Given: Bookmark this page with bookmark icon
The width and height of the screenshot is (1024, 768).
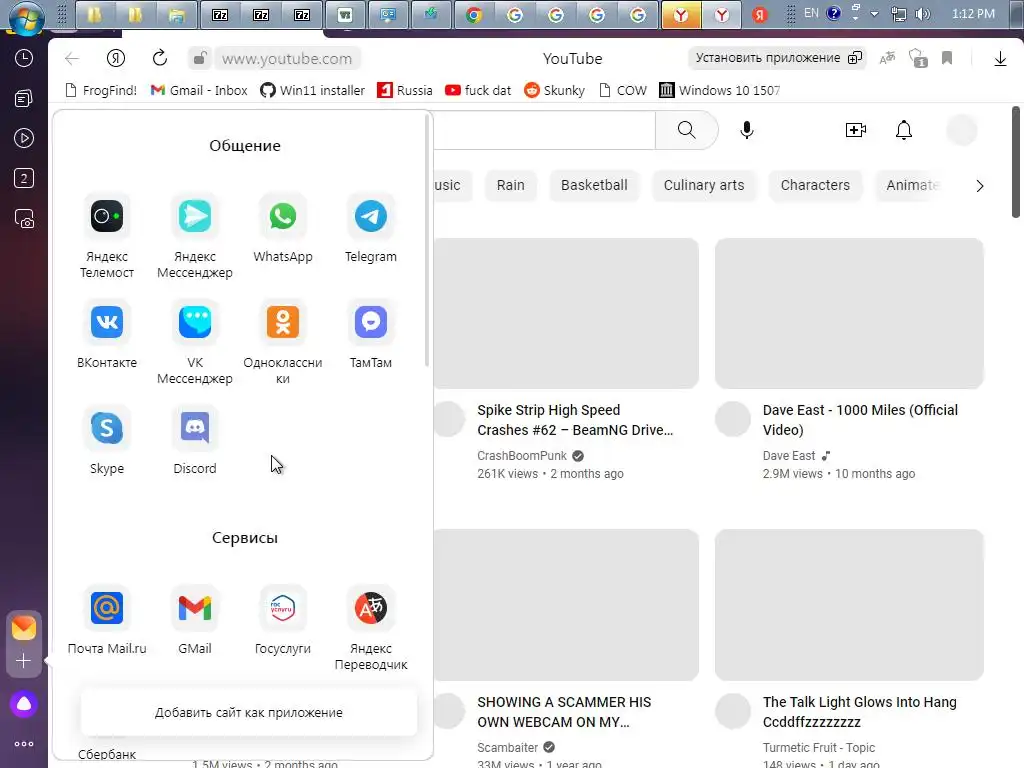Looking at the screenshot, I should [947, 59].
